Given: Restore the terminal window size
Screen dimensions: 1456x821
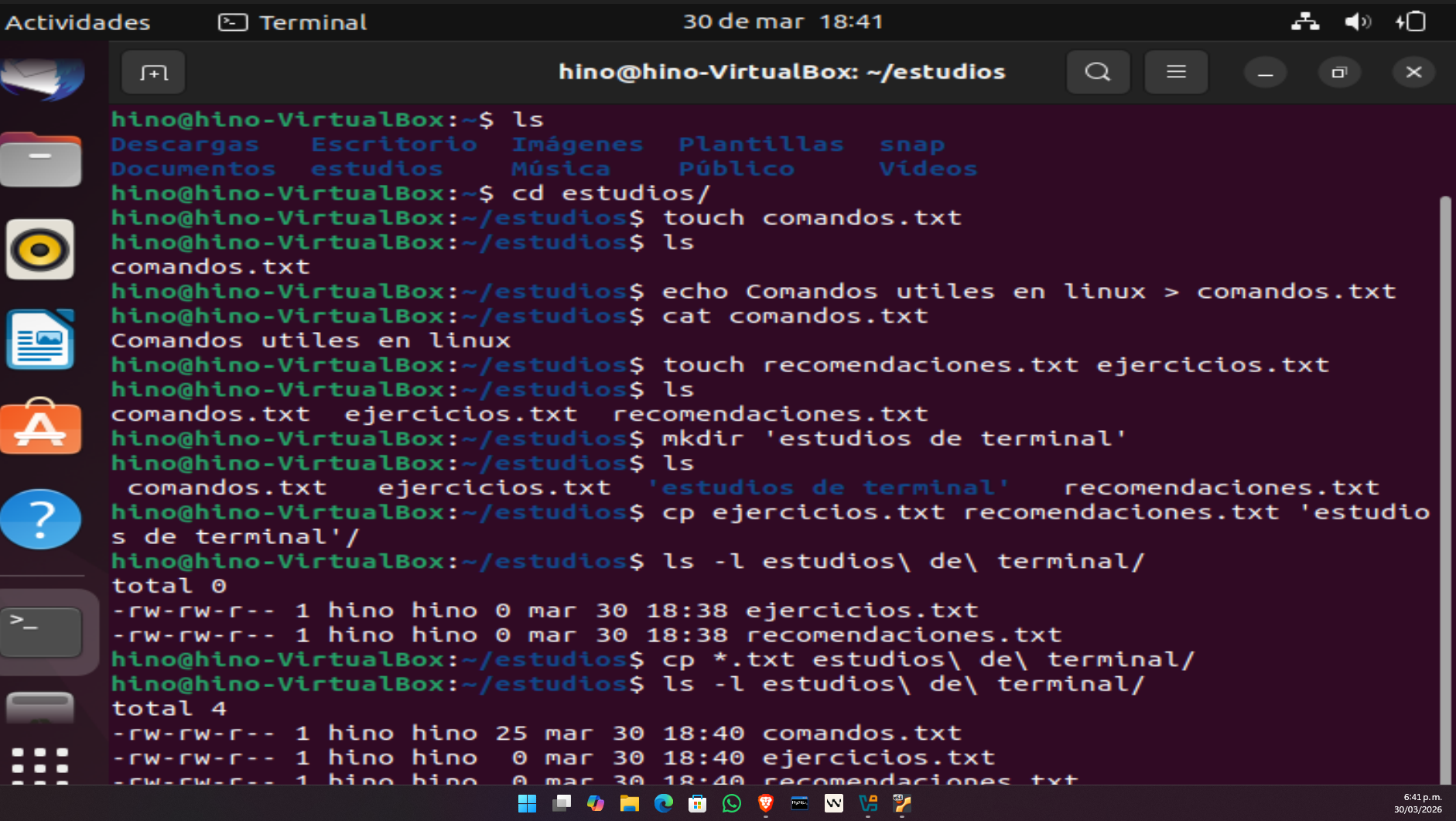Looking at the screenshot, I should pos(1339,73).
